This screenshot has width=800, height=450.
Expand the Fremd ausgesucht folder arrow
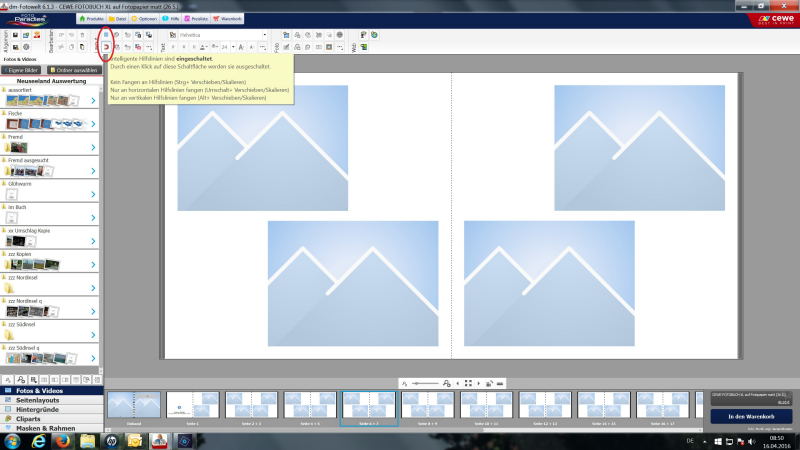coord(93,171)
